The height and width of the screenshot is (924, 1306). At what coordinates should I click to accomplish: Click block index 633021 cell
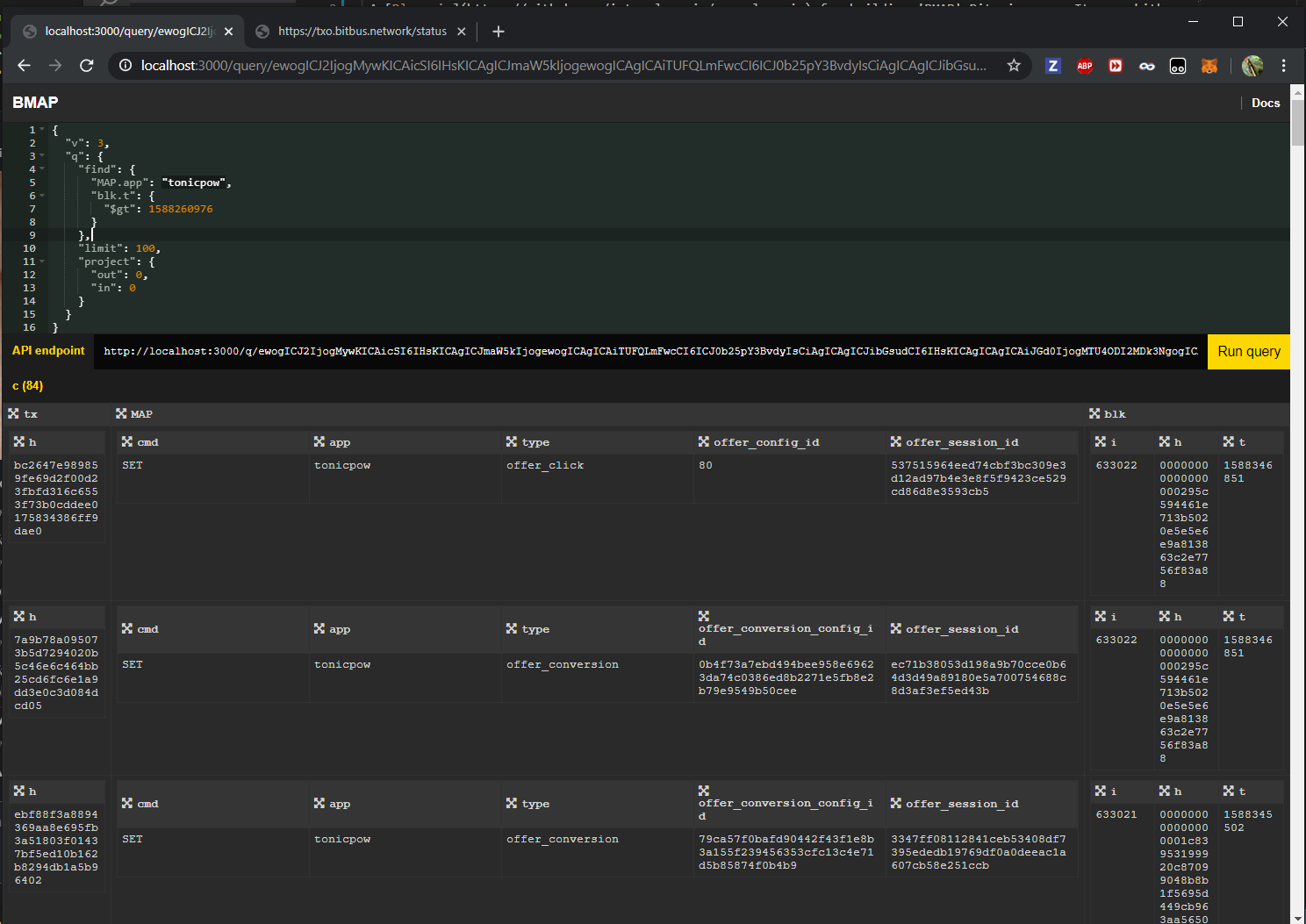(x=1116, y=814)
